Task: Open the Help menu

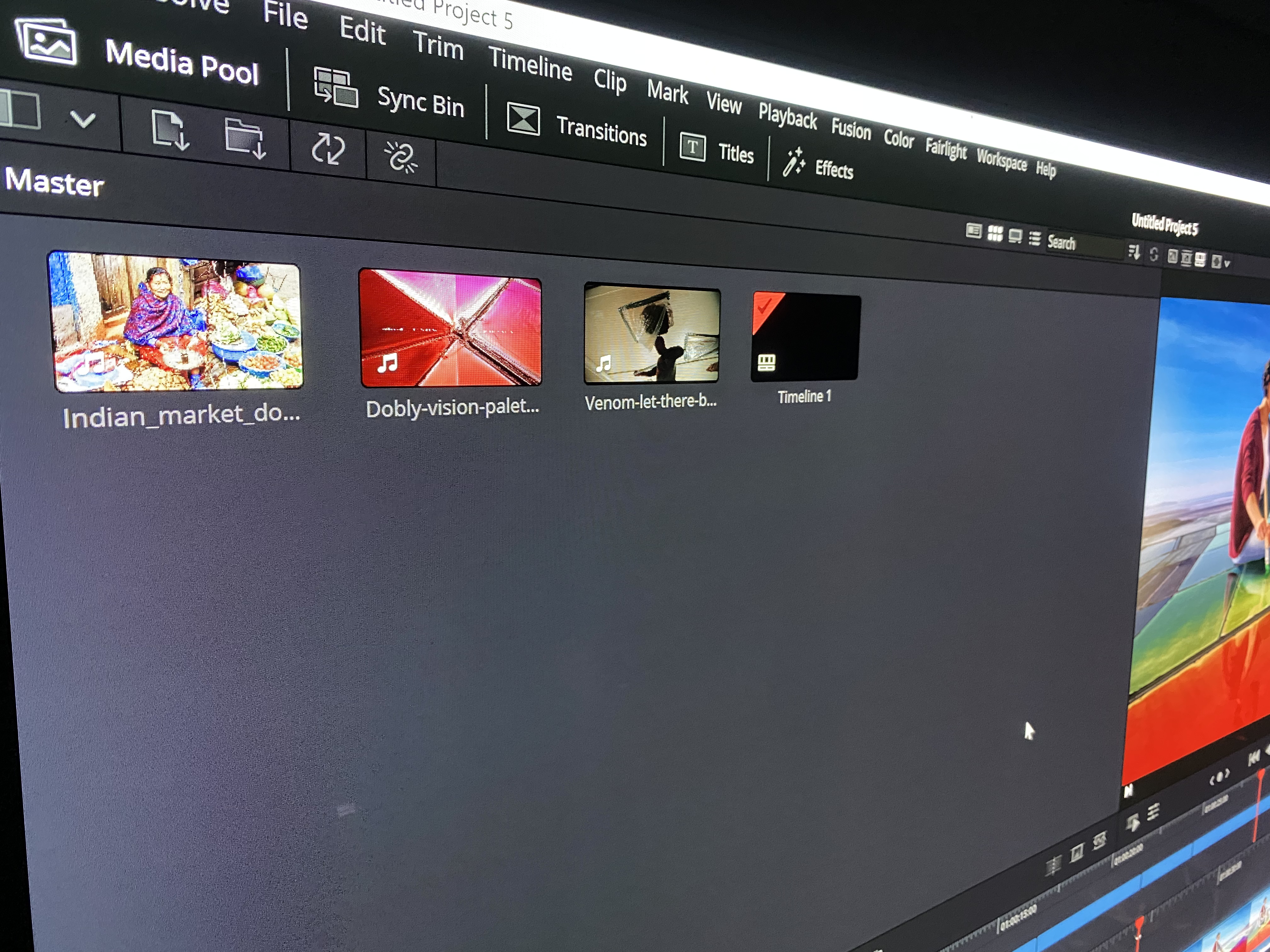Action: (1045, 169)
